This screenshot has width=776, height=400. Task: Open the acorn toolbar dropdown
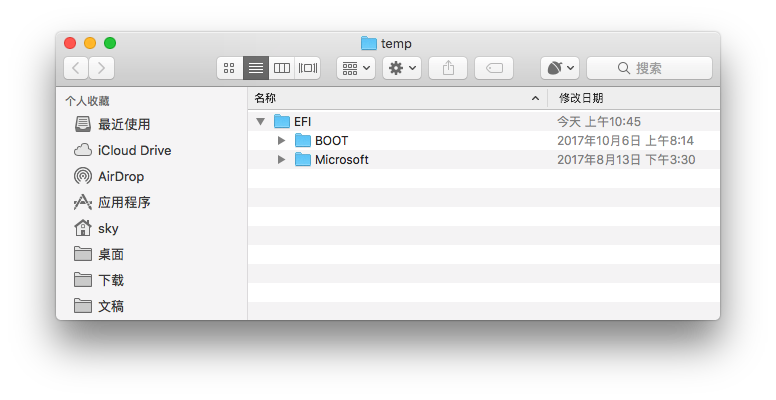[x=560, y=68]
